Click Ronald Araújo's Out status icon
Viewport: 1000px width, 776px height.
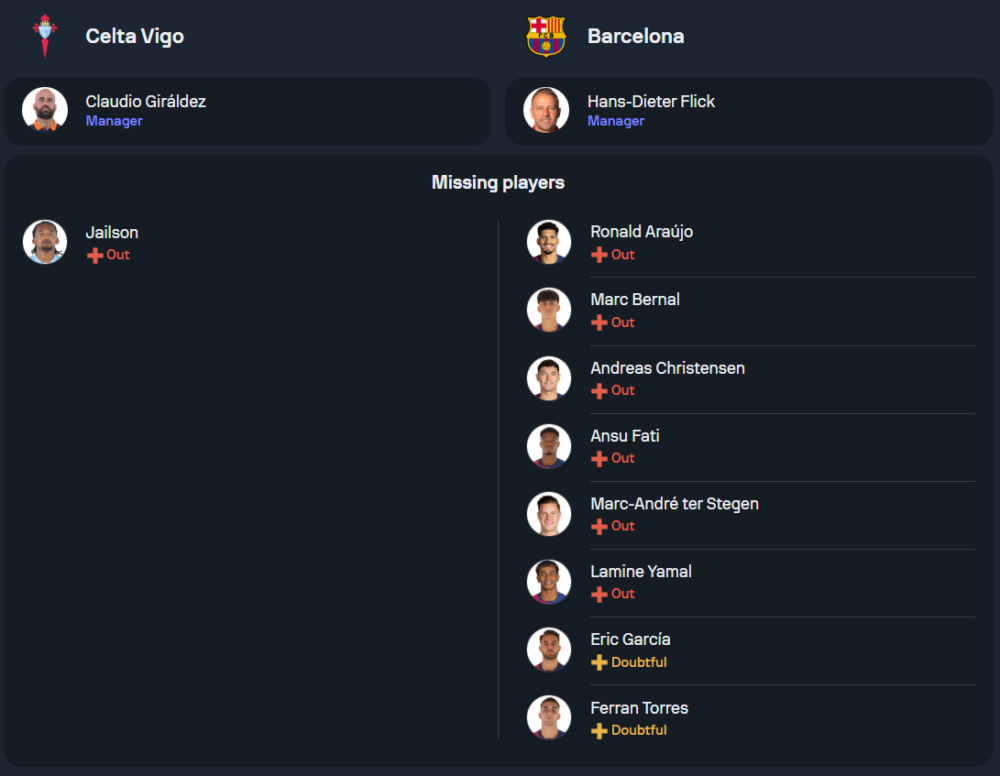(599, 255)
